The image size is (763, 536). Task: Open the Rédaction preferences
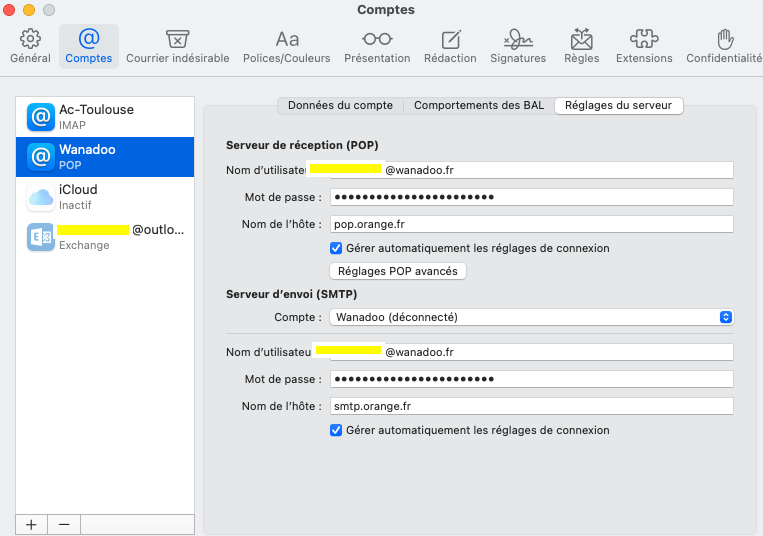pyautogui.click(x=450, y=46)
